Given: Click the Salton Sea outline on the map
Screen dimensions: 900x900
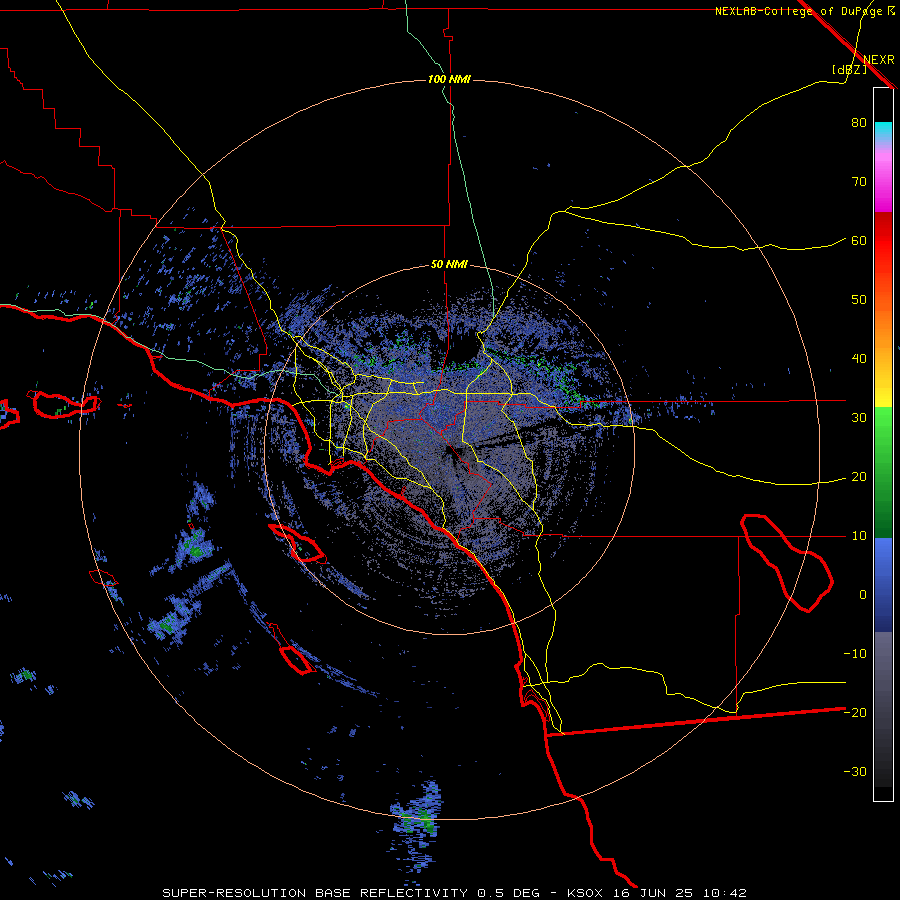Looking at the screenshot, I should point(786,562).
